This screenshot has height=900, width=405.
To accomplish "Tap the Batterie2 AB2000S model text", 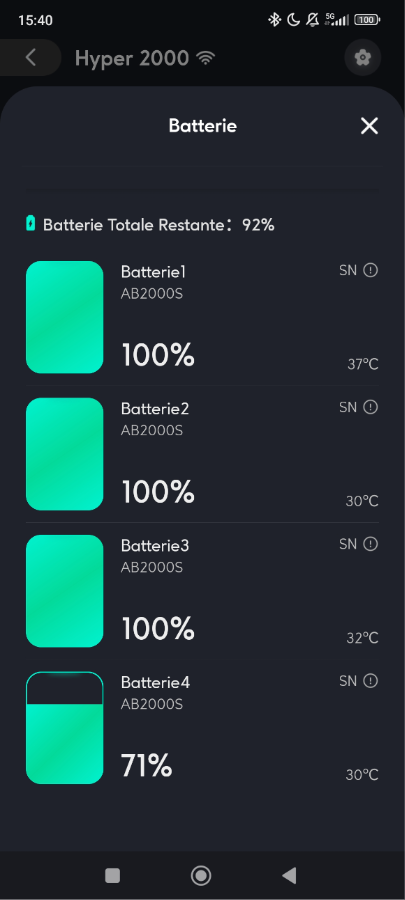I will (152, 430).
